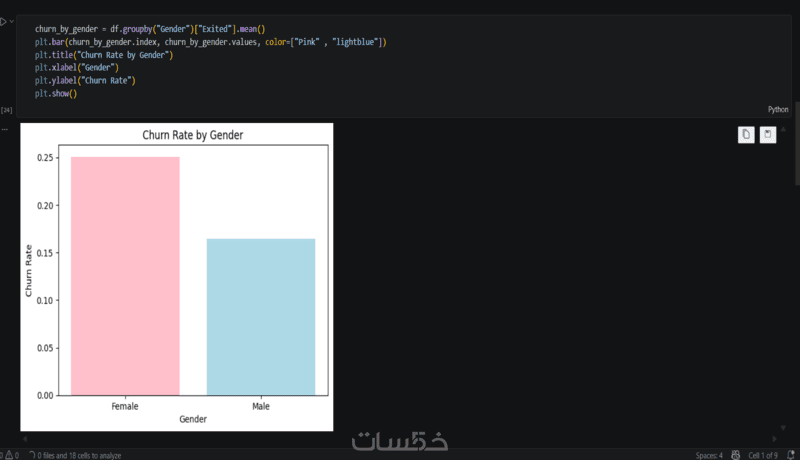Expand the run options chevron beside play
This screenshot has width=800, height=460.
(12, 21)
